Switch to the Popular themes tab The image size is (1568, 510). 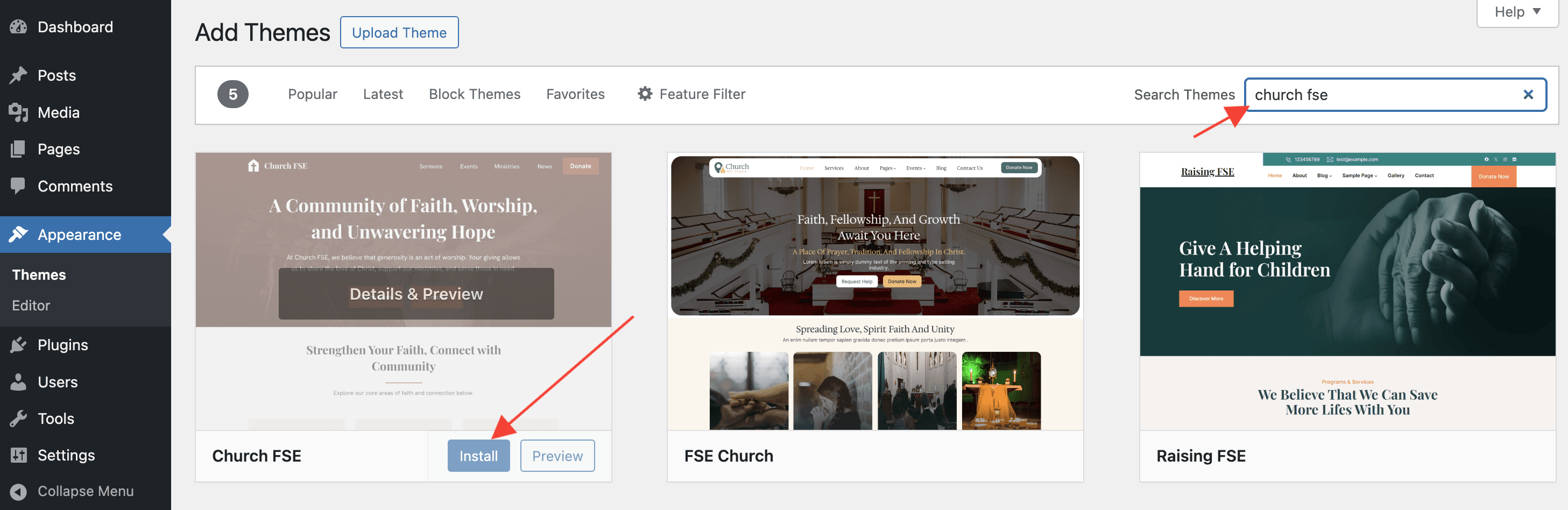312,94
